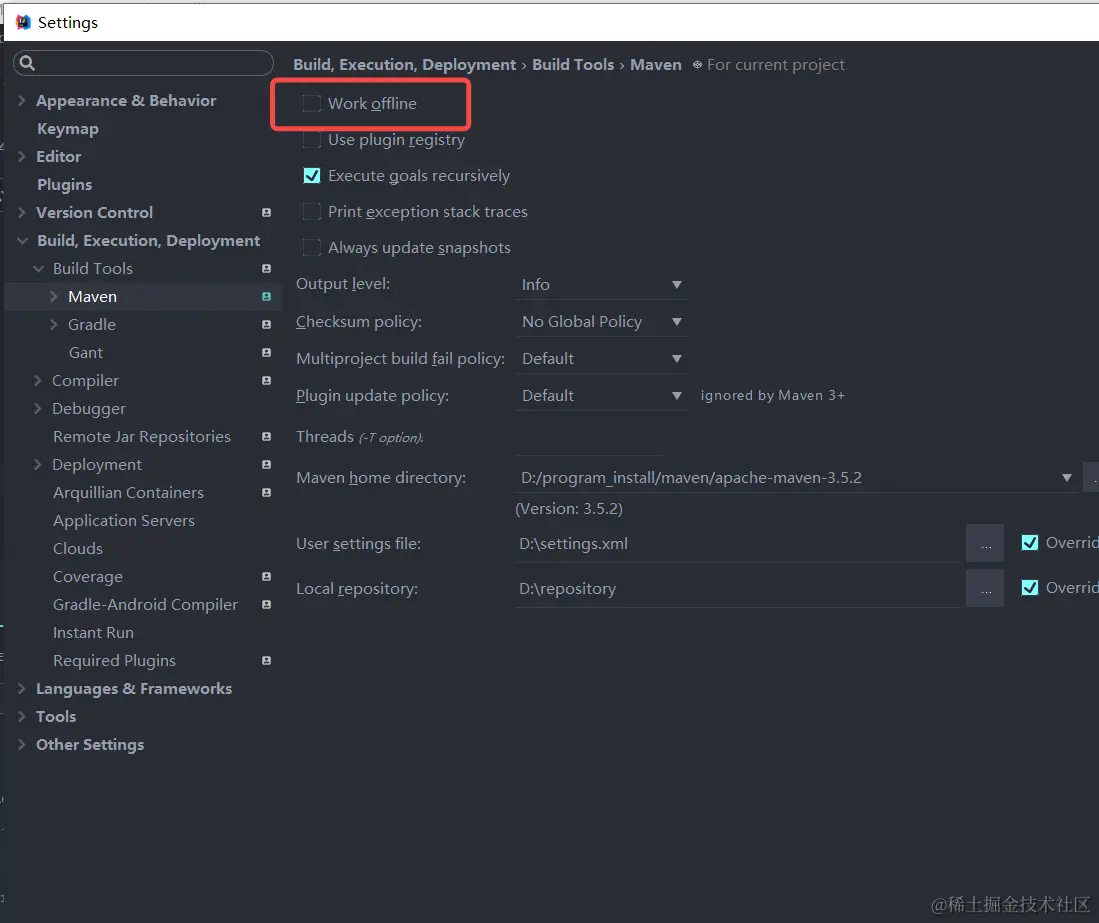The width and height of the screenshot is (1099, 923).
Task: Focus the settings search field
Action: (x=143, y=63)
